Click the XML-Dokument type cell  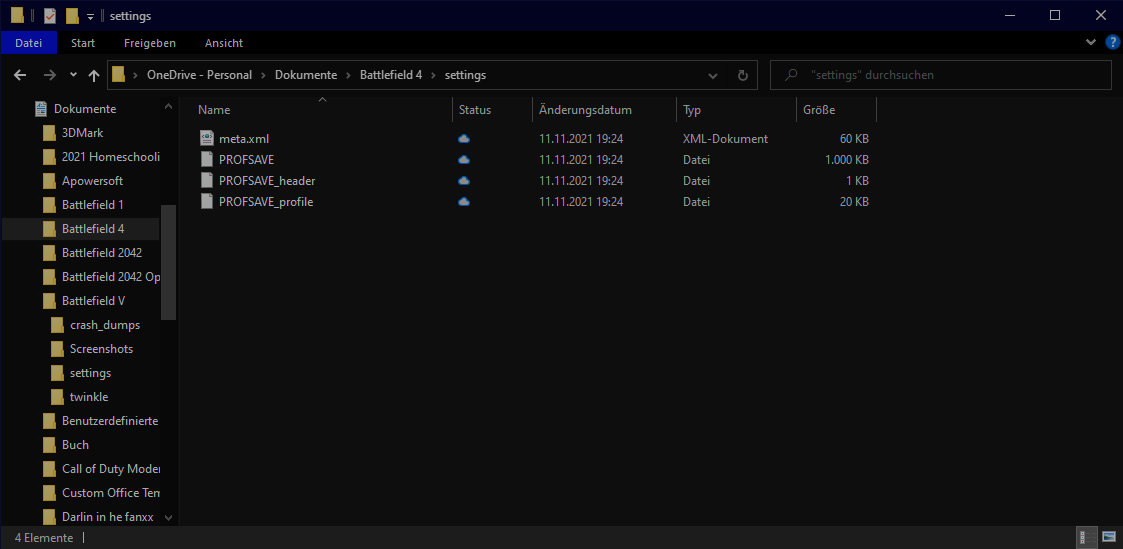click(726, 139)
